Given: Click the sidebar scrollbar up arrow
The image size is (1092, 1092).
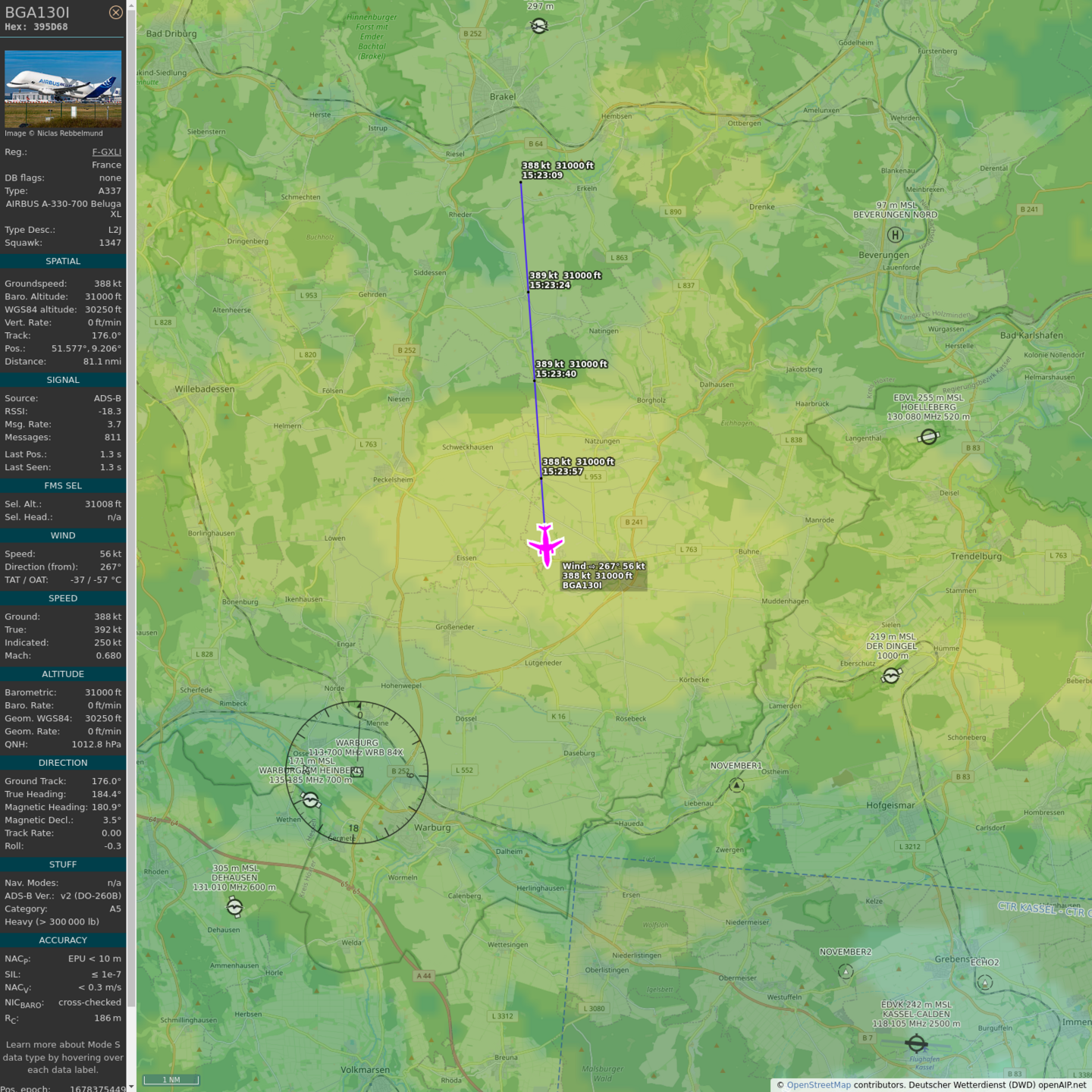Looking at the screenshot, I should click(x=131, y=5).
